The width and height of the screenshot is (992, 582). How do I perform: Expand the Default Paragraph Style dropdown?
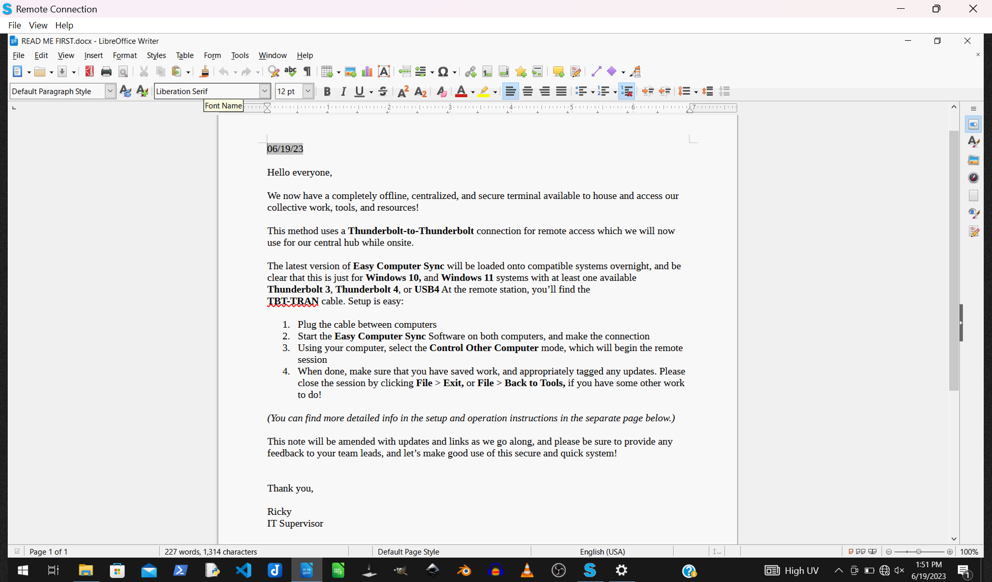[110, 92]
